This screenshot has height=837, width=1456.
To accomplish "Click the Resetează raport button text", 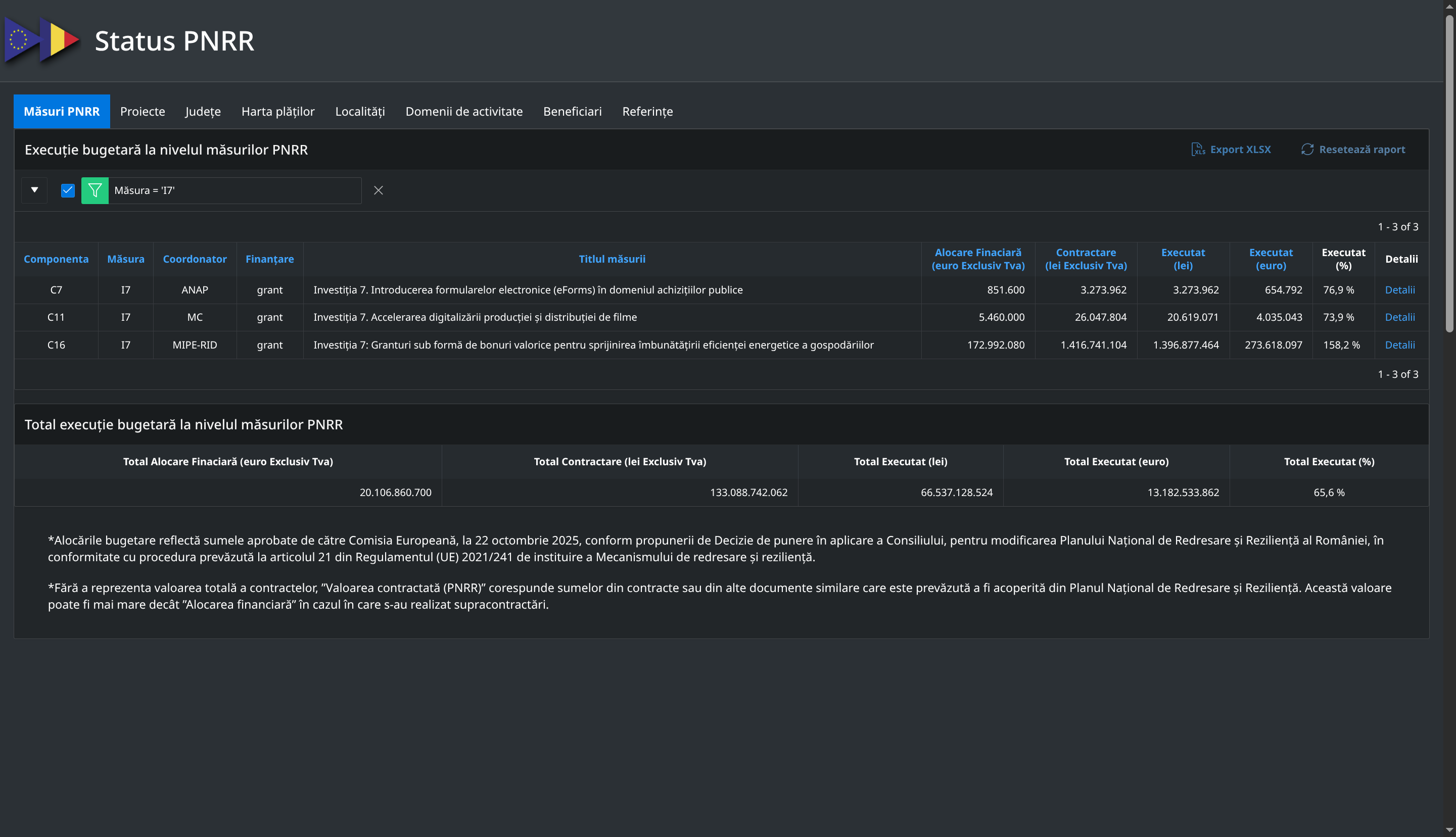I will coord(1361,150).
